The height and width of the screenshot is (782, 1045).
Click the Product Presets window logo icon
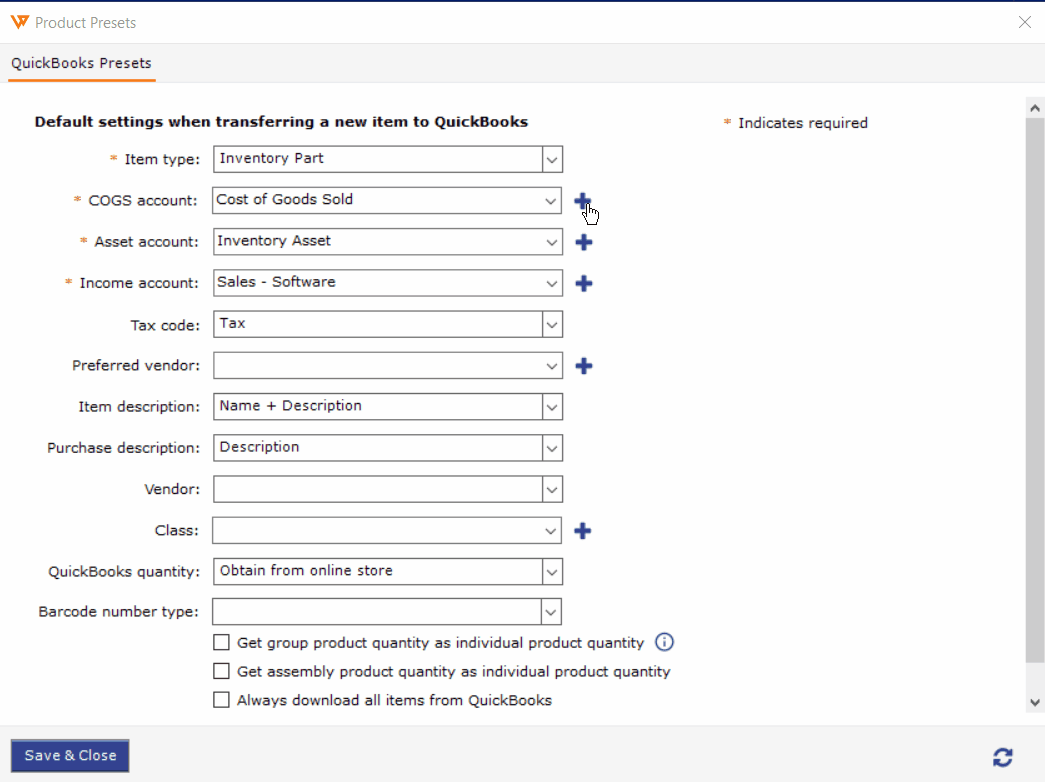[19, 22]
